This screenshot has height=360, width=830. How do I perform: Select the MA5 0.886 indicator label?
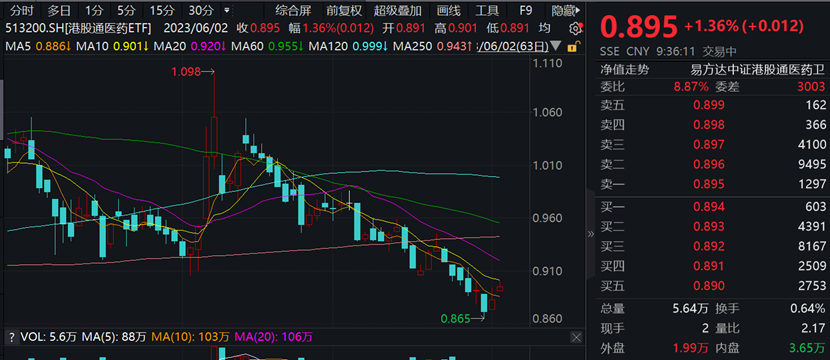[x=38, y=47]
